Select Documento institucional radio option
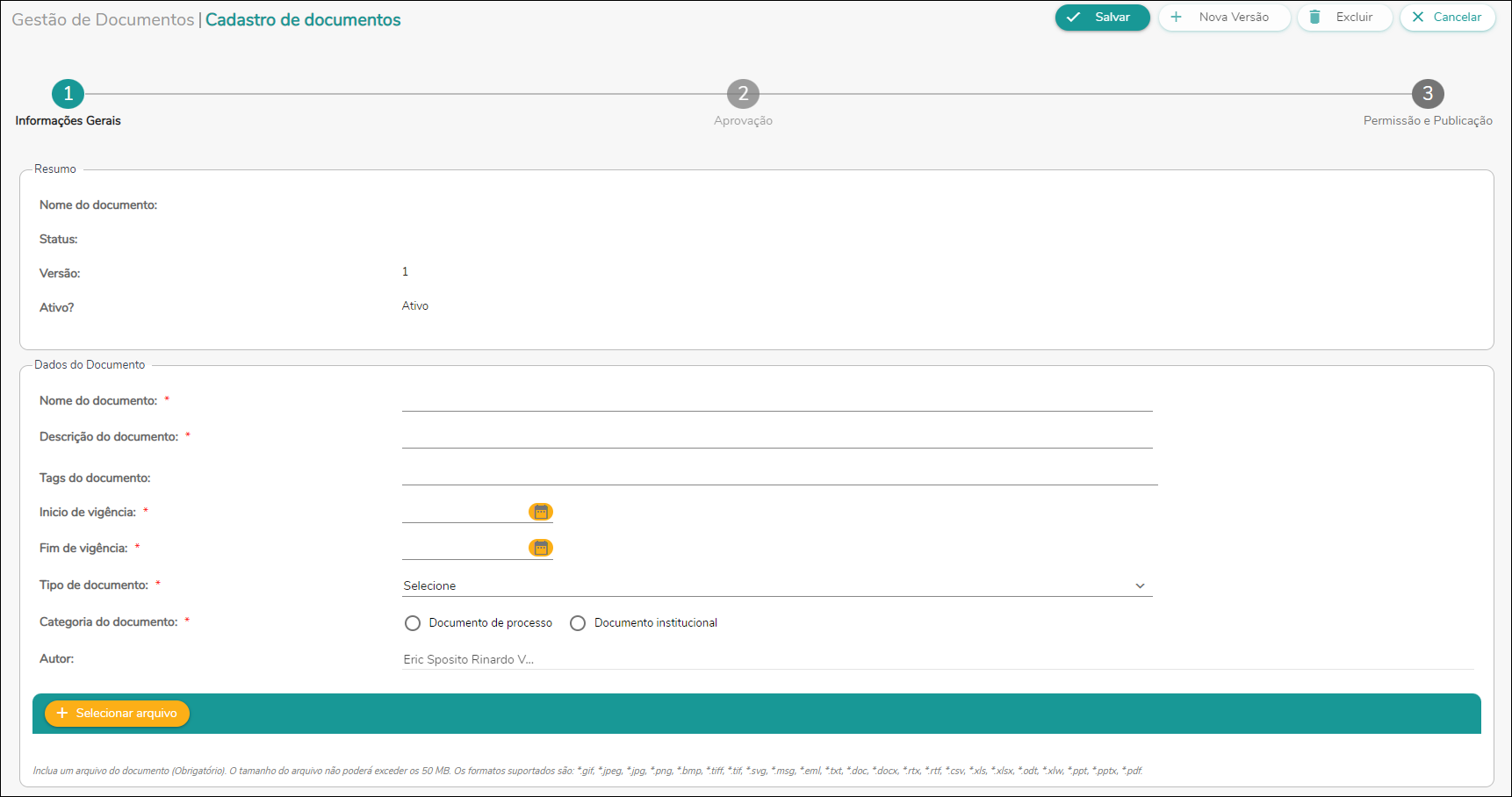1512x797 pixels. (x=578, y=623)
